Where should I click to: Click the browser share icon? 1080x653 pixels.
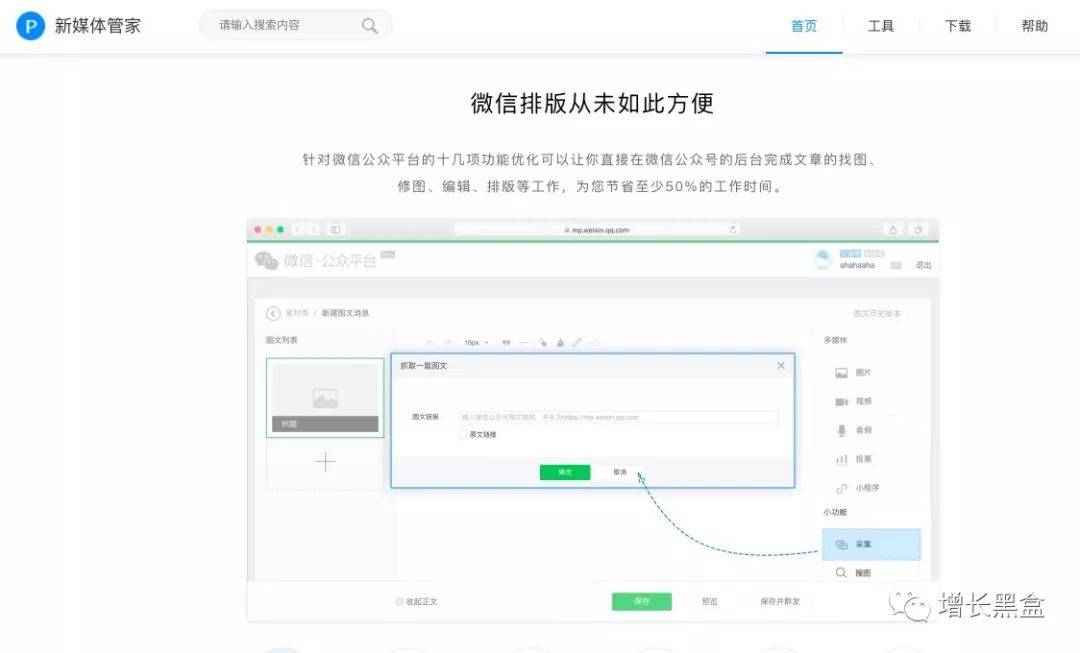(x=893, y=229)
